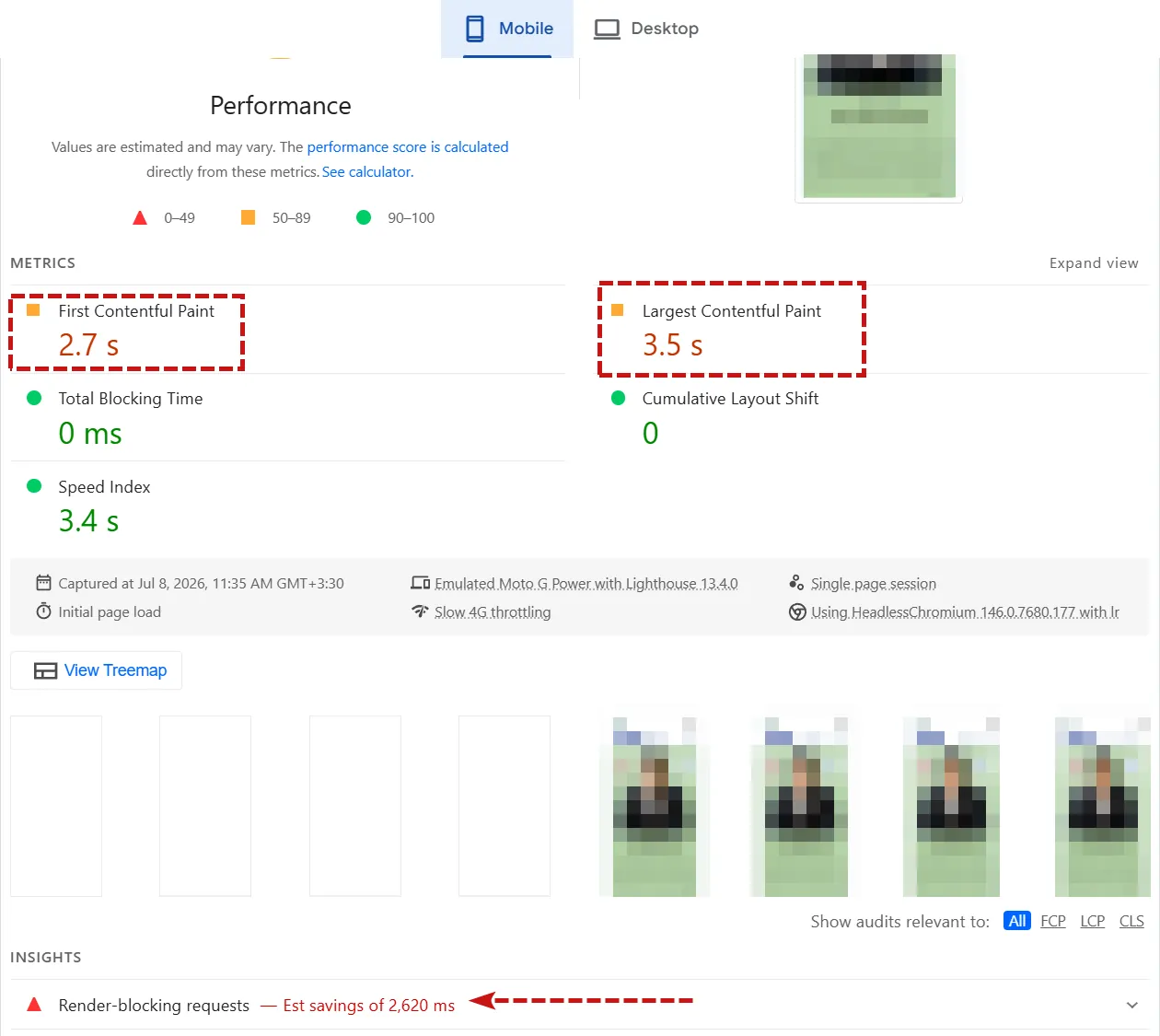
Task: Open the View Treemap button
Action: click(x=96, y=670)
